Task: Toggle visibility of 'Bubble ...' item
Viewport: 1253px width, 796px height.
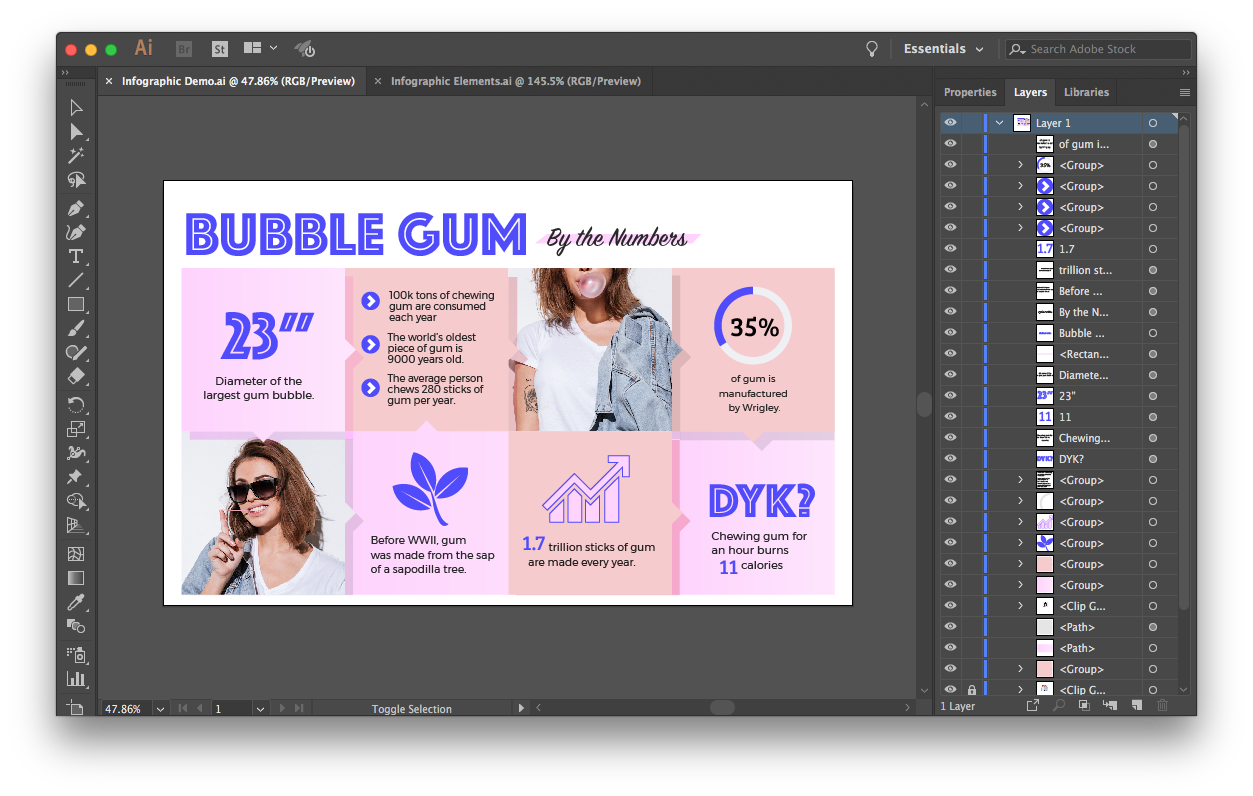Action: 950,333
